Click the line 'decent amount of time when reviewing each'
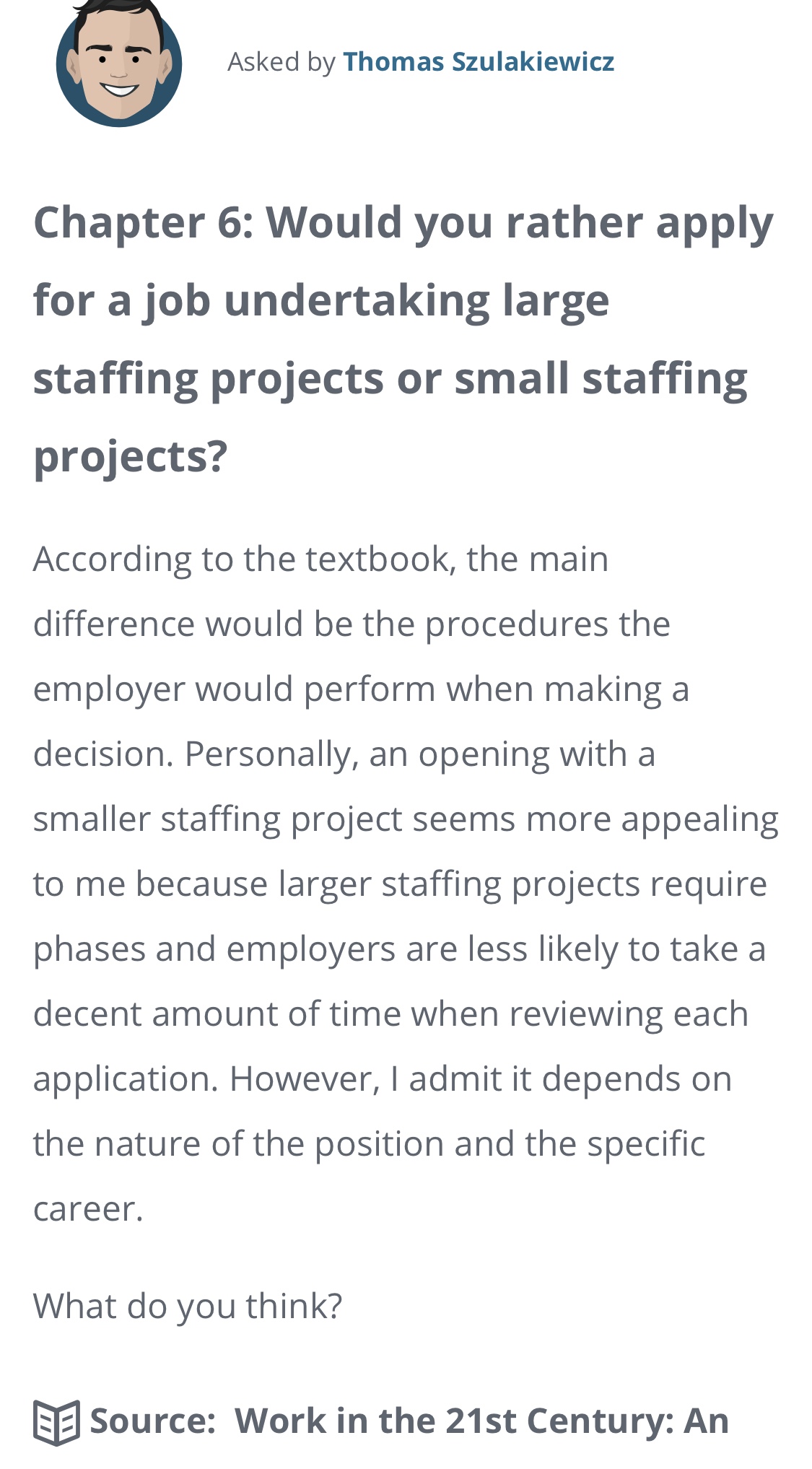 point(390,1014)
